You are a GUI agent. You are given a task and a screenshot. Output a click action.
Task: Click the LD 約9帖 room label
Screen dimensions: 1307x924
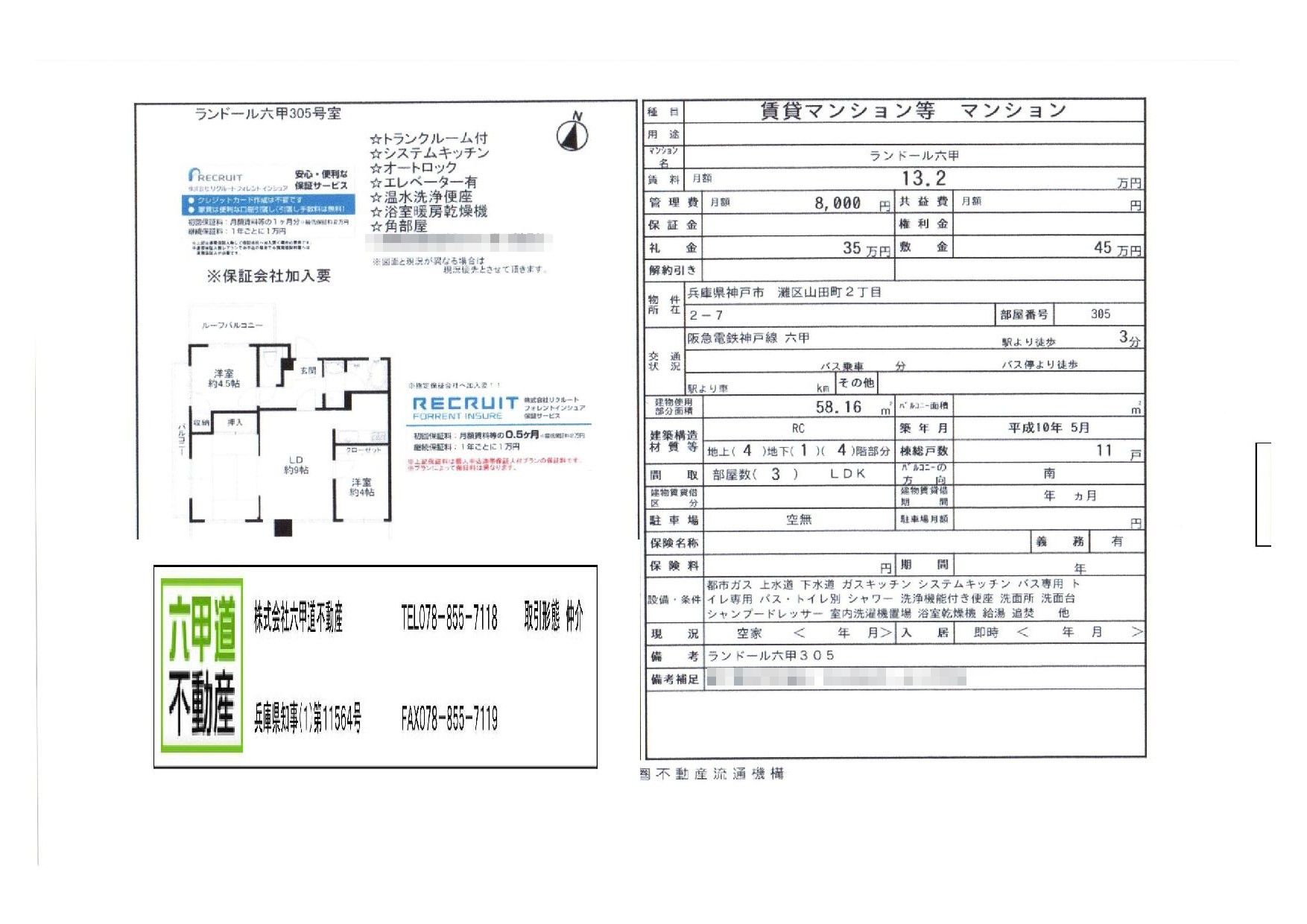(x=296, y=465)
